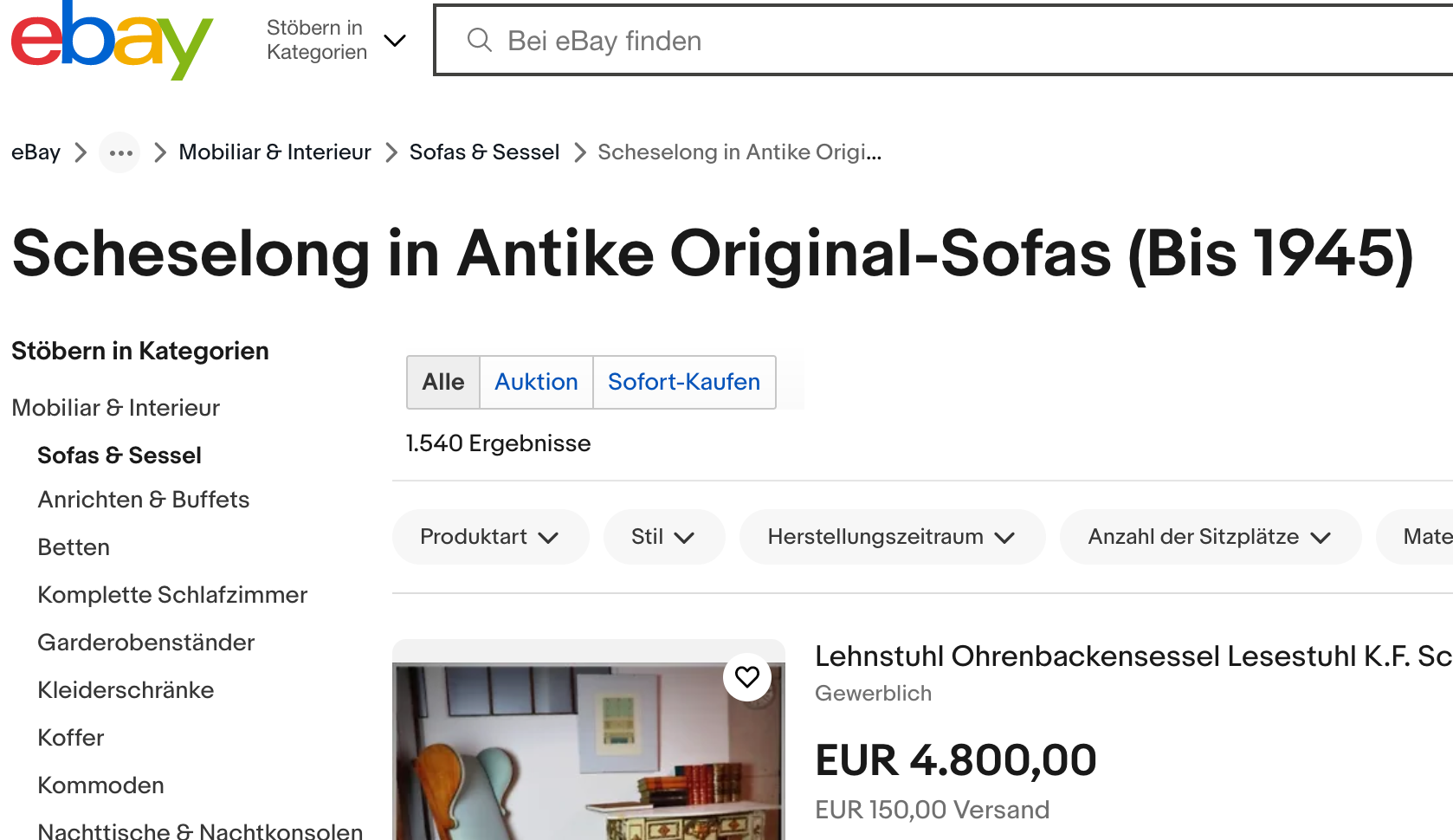Switch to the Sofort-Kaufen tab
The height and width of the screenshot is (840, 1453).
(x=684, y=382)
